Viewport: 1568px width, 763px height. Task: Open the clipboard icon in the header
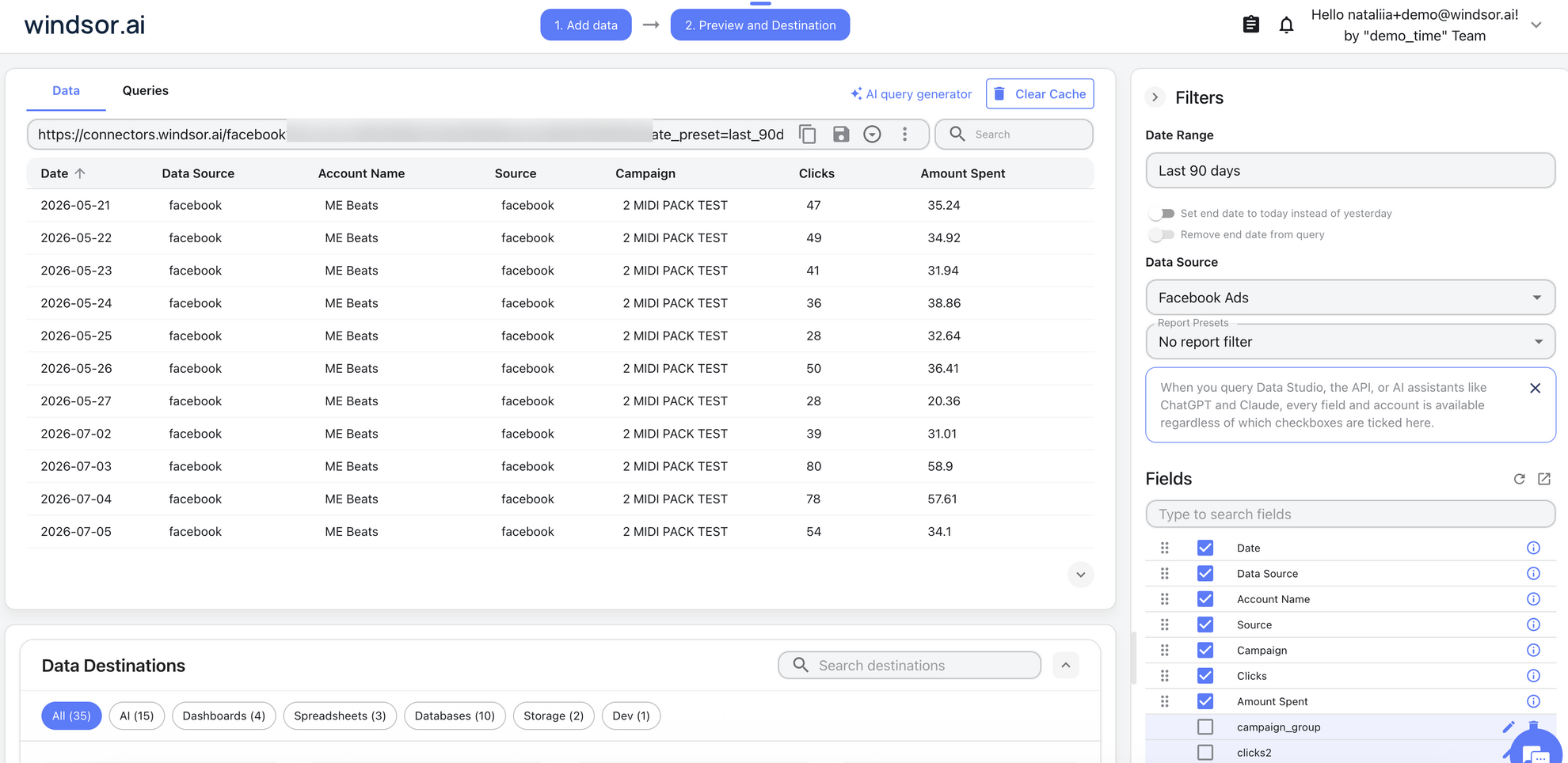click(x=1251, y=25)
